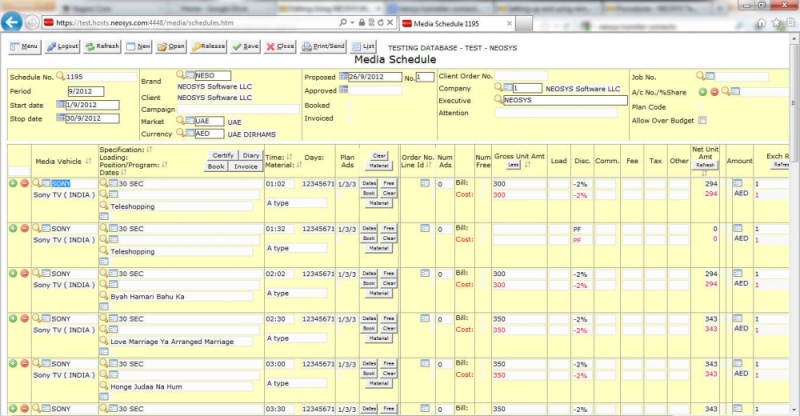Image resolution: width=800 pixels, height=416 pixels.
Task: Click the Market search magnifier icon
Action: 180,120
